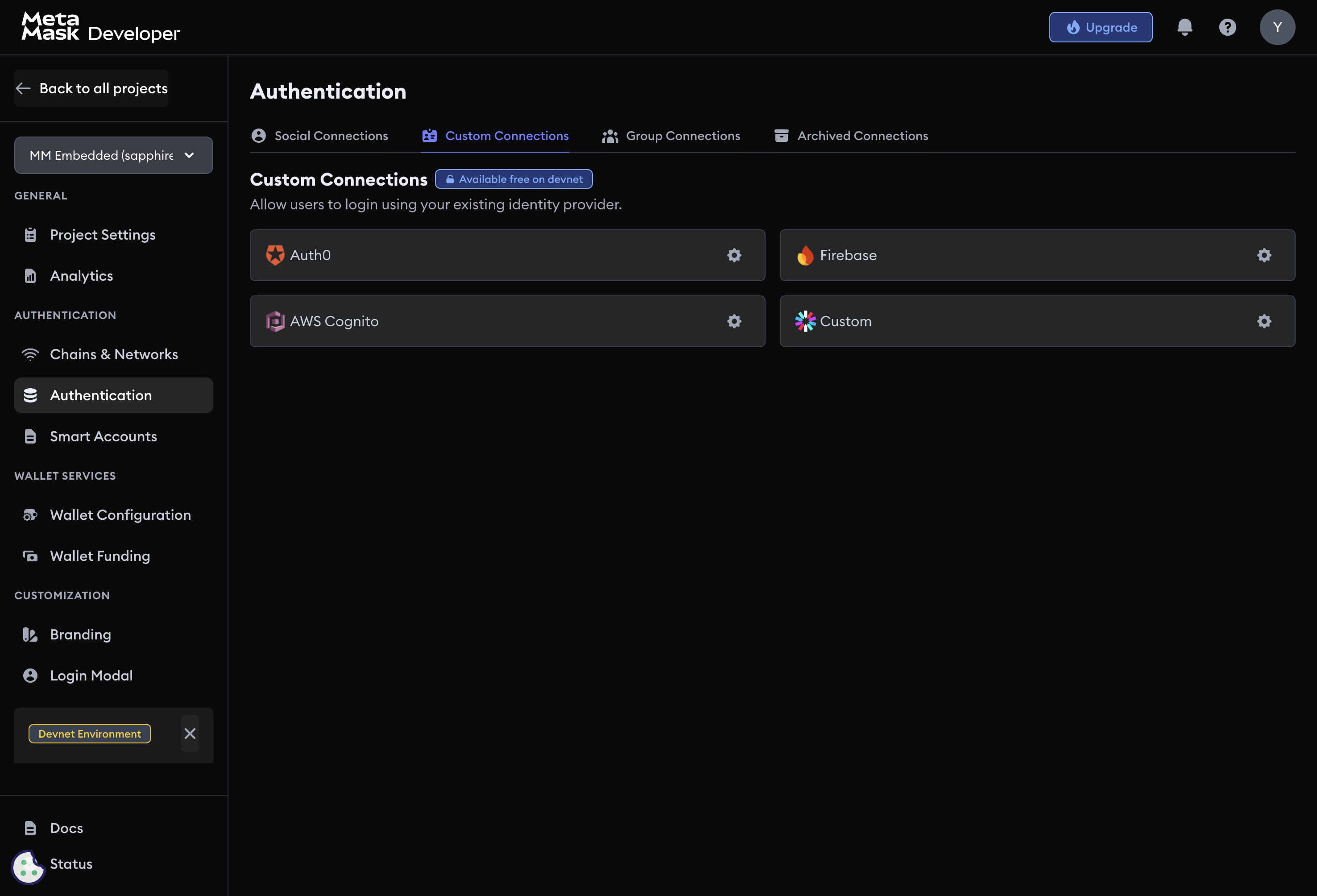Open Custom connection settings gear
1317x896 pixels.
coord(1264,321)
